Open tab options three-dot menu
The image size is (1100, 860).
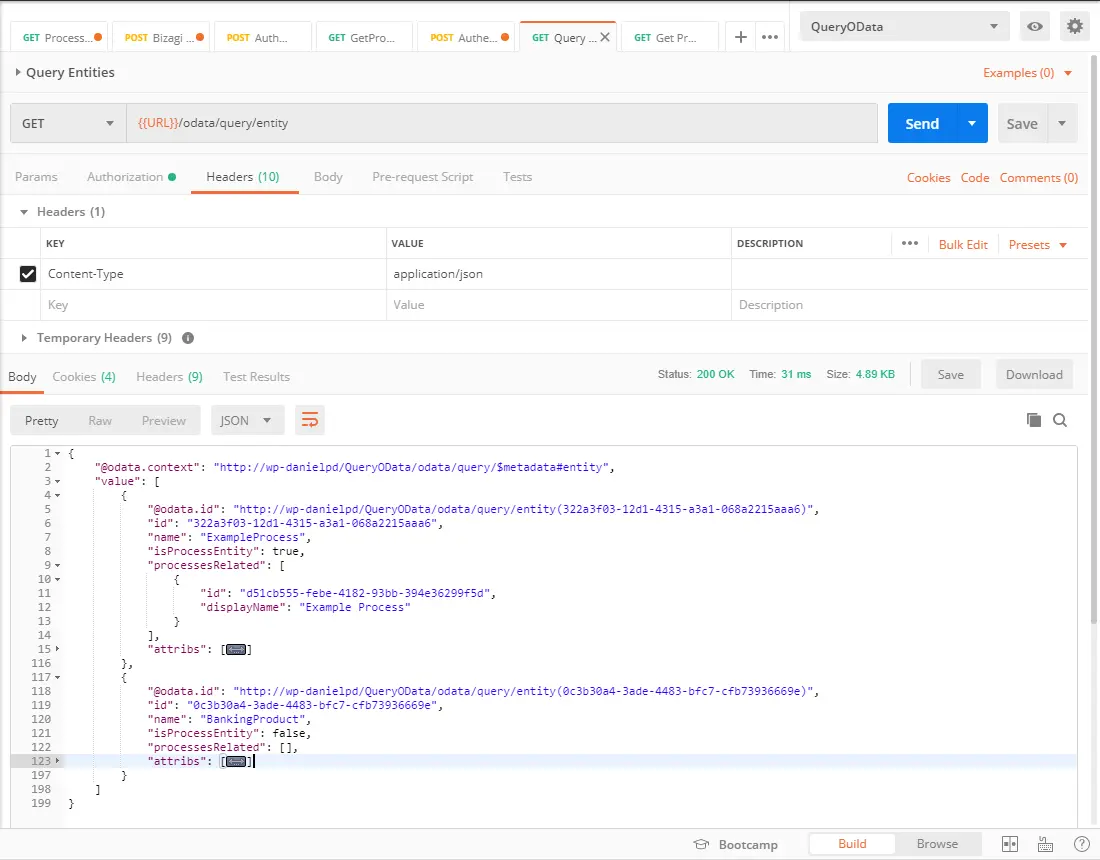click(x=770, y=37)
